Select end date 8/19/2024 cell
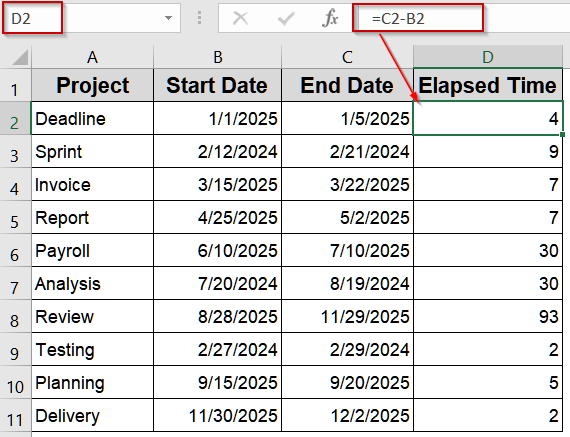Image resolution: width=570 pixels, height=437 pixels. pyautogui.click(x=347, y=284)
